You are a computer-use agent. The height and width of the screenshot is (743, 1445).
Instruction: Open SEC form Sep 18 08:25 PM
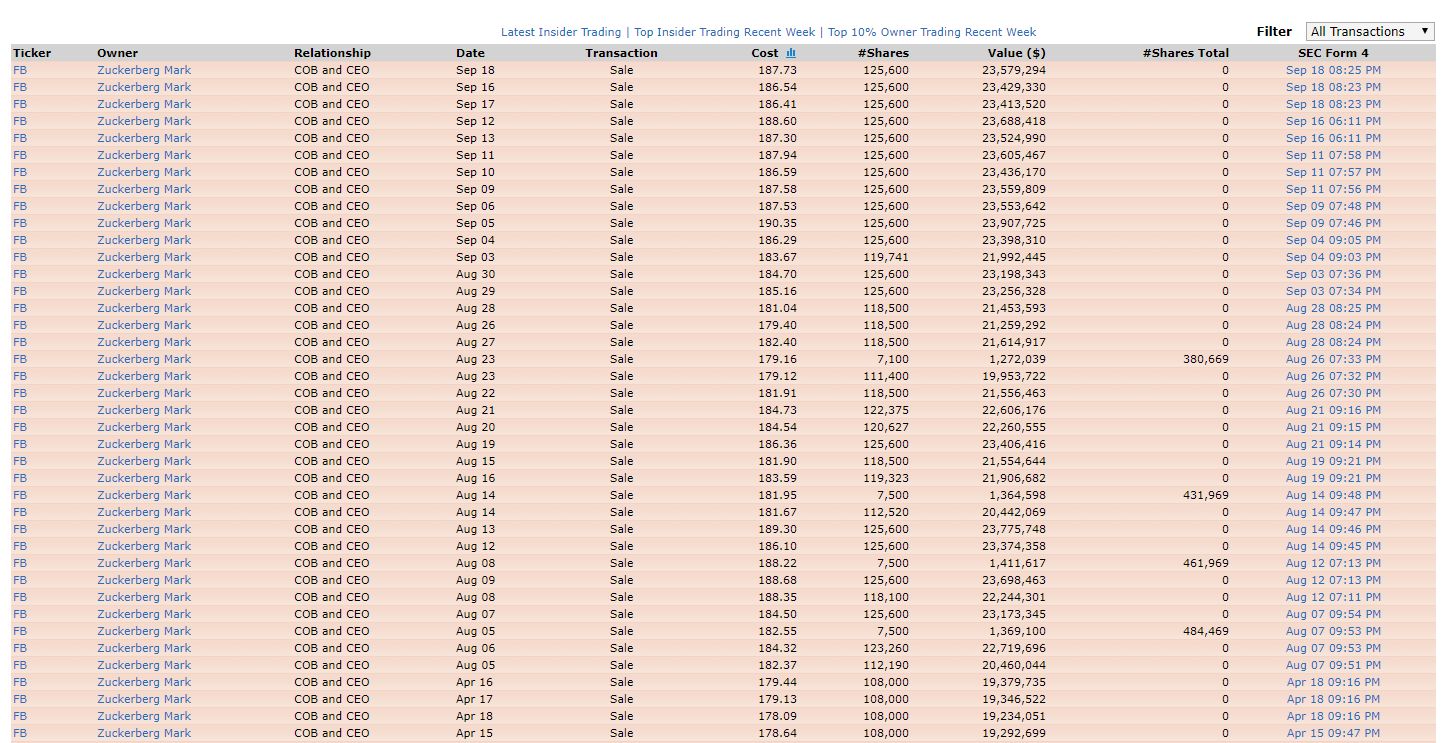[1333, 70]
